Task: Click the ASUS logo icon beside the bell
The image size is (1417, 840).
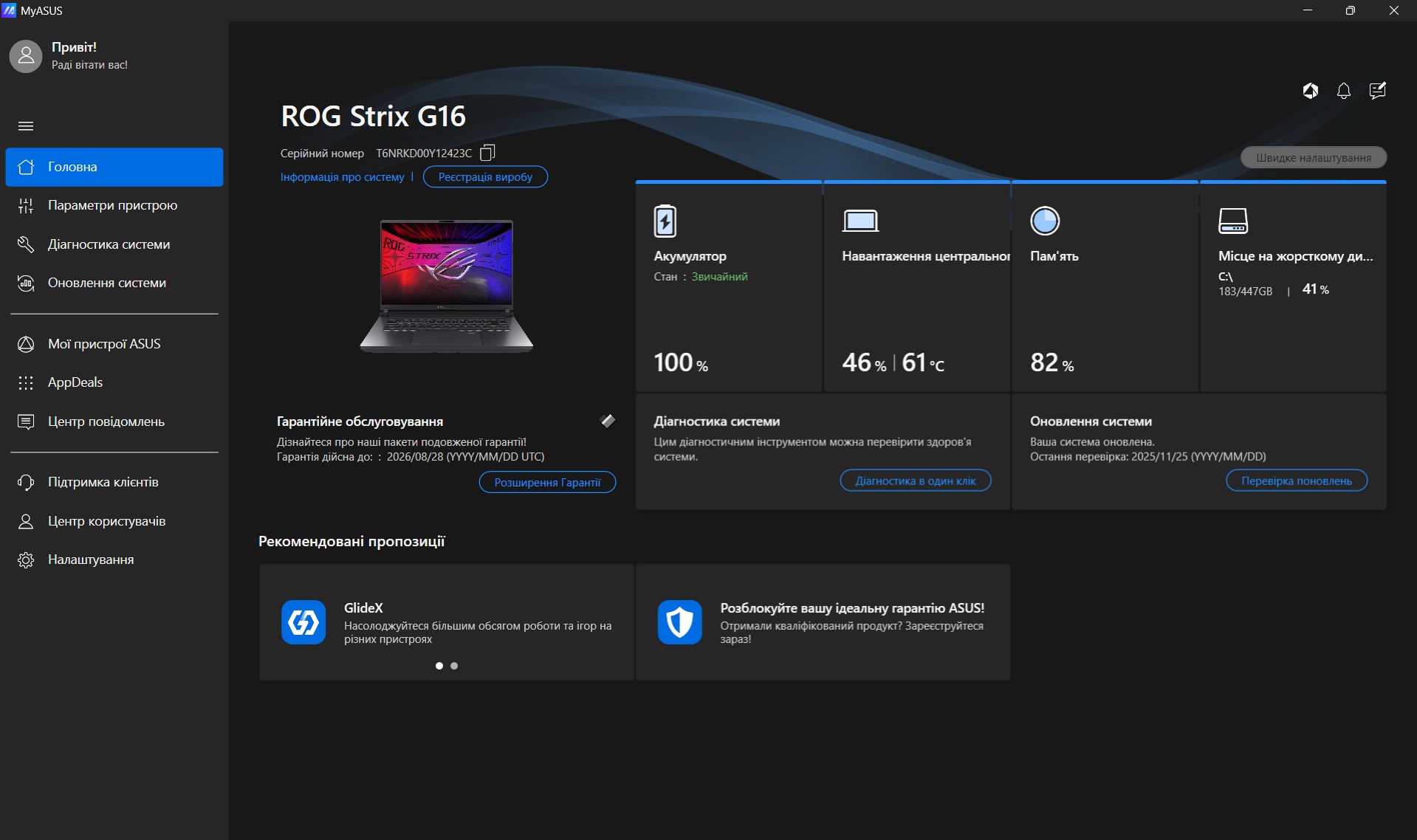Action: 1310,91
